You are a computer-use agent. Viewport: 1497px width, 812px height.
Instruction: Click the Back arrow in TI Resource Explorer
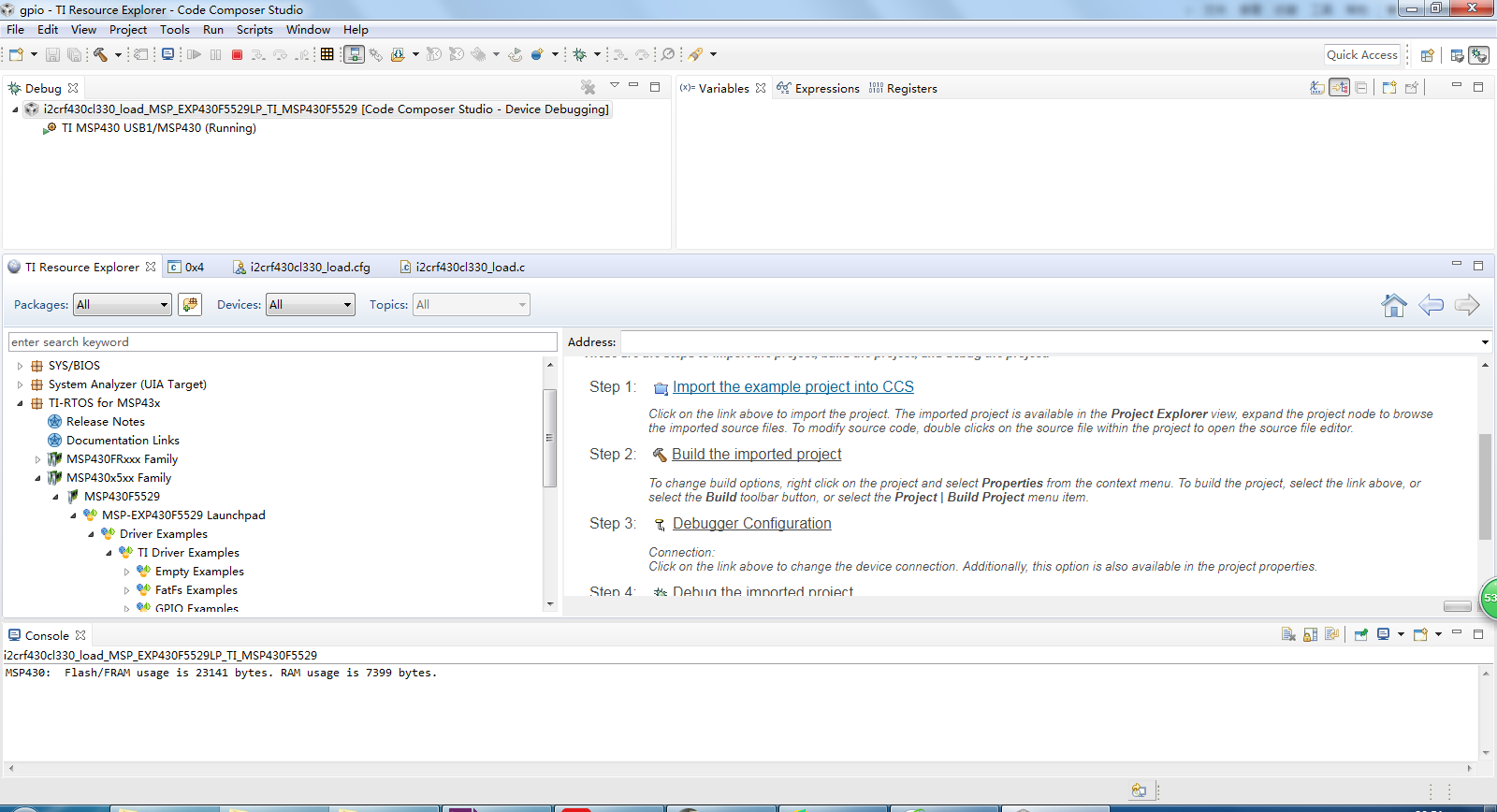pos(1431,305)
